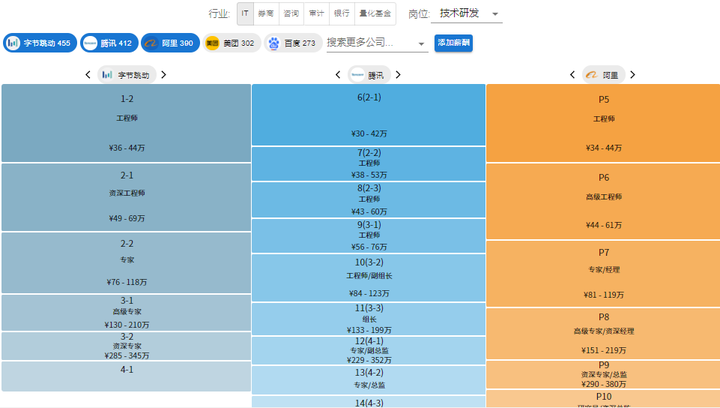This screenshot has height=408, width=720.
Task: Open 字节跳动 level 2-1 资深工程师 block
Action: pos(126,197)
